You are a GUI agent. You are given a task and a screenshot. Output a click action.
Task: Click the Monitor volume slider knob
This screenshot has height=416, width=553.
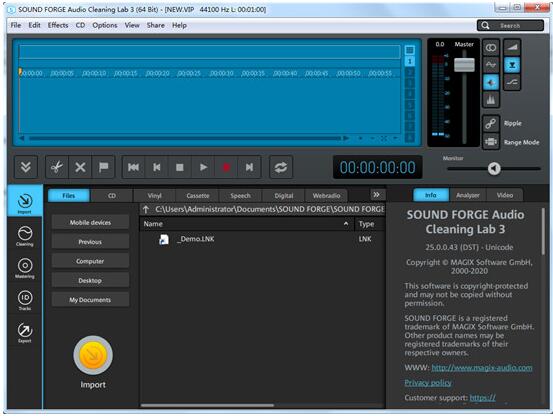[494, 169]
